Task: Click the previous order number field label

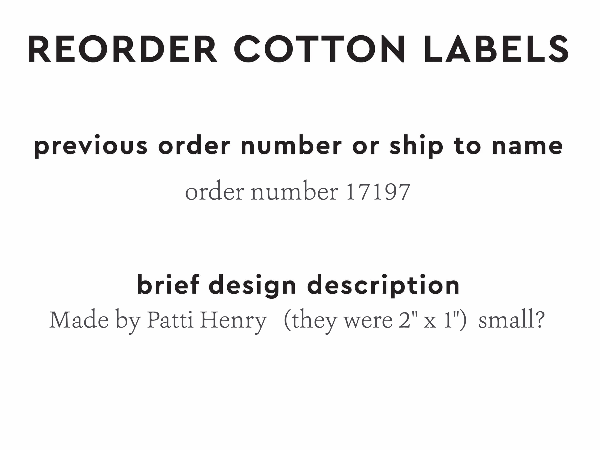Action: (x=299, y=146)
